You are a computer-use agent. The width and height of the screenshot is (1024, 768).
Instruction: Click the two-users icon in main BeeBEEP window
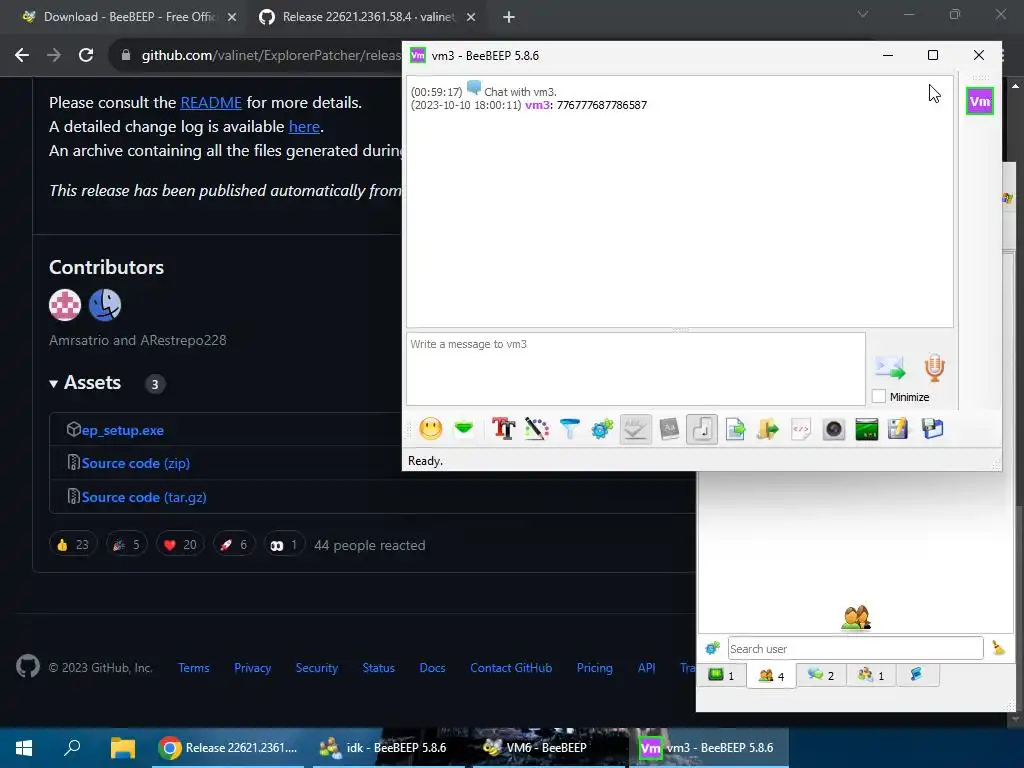coord(856,618)
